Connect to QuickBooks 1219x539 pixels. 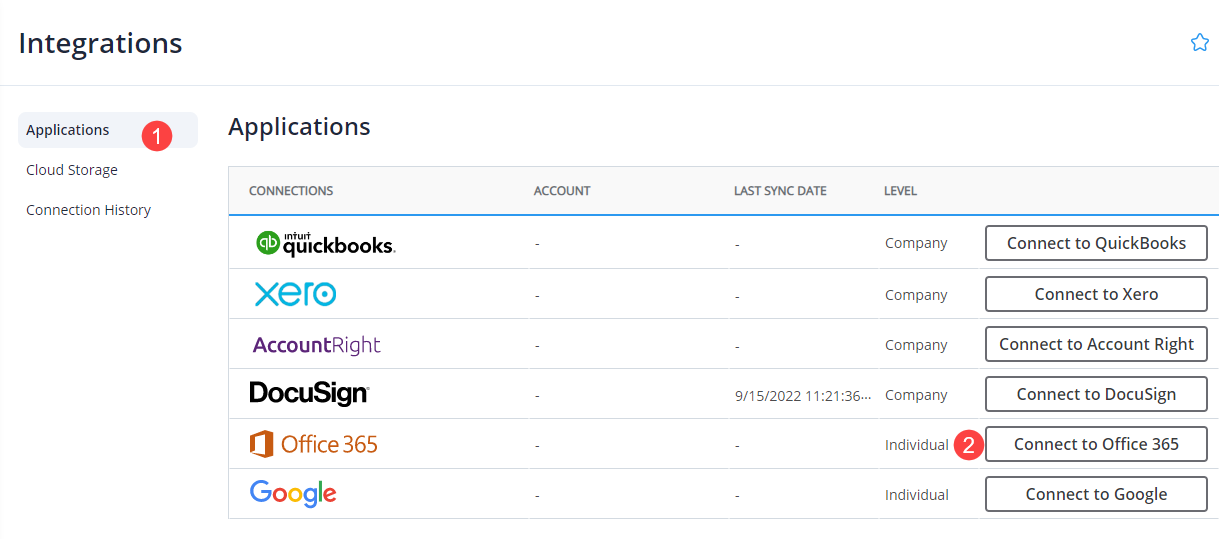(x=1096, y=243)
